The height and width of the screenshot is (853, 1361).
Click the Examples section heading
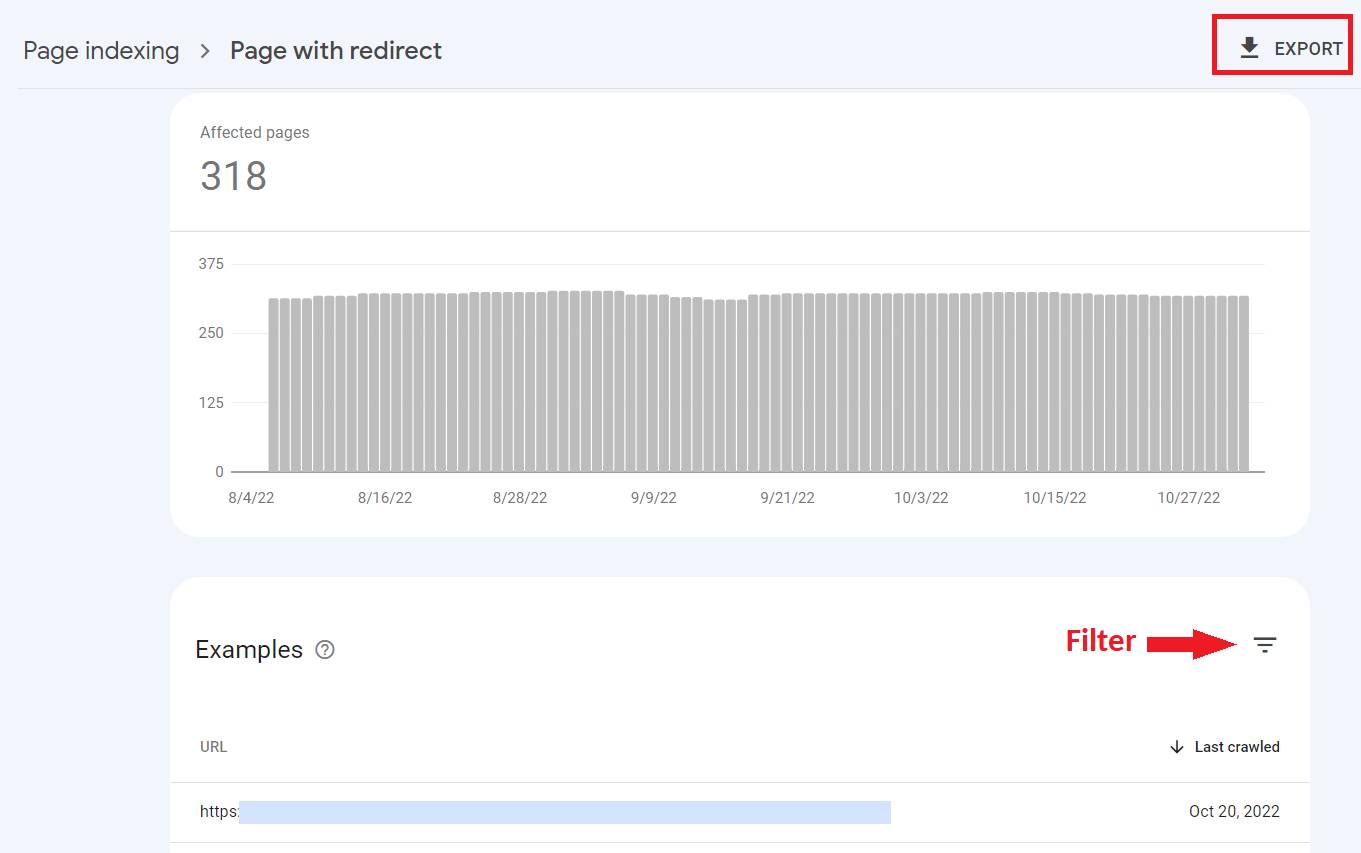click(x=249, y=650)
